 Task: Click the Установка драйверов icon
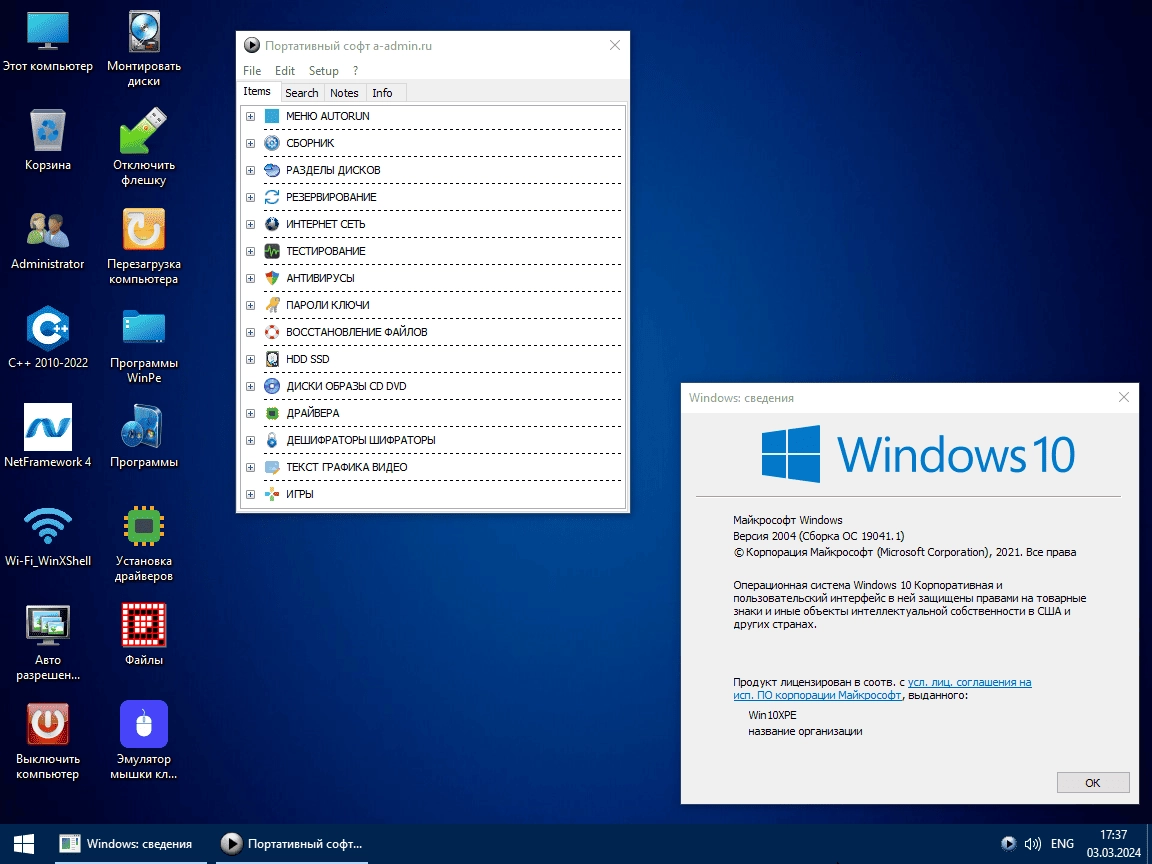coord(144,542)
